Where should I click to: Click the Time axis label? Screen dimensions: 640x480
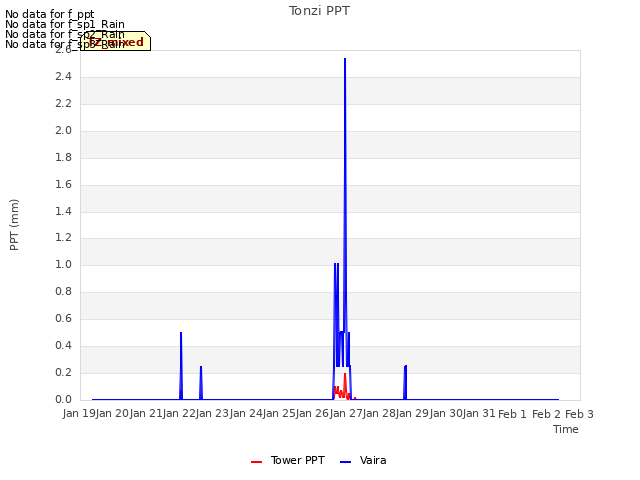566,429
